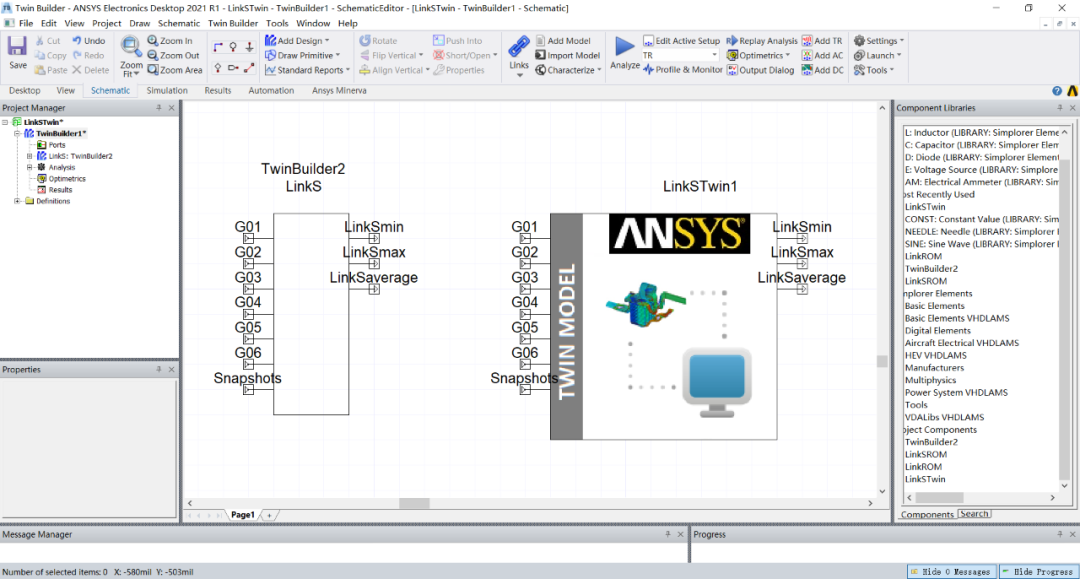Select the pentagon interface port tool
This screenshot has height=579, width=1080.
pyautogui.click(x=233, y=67)
